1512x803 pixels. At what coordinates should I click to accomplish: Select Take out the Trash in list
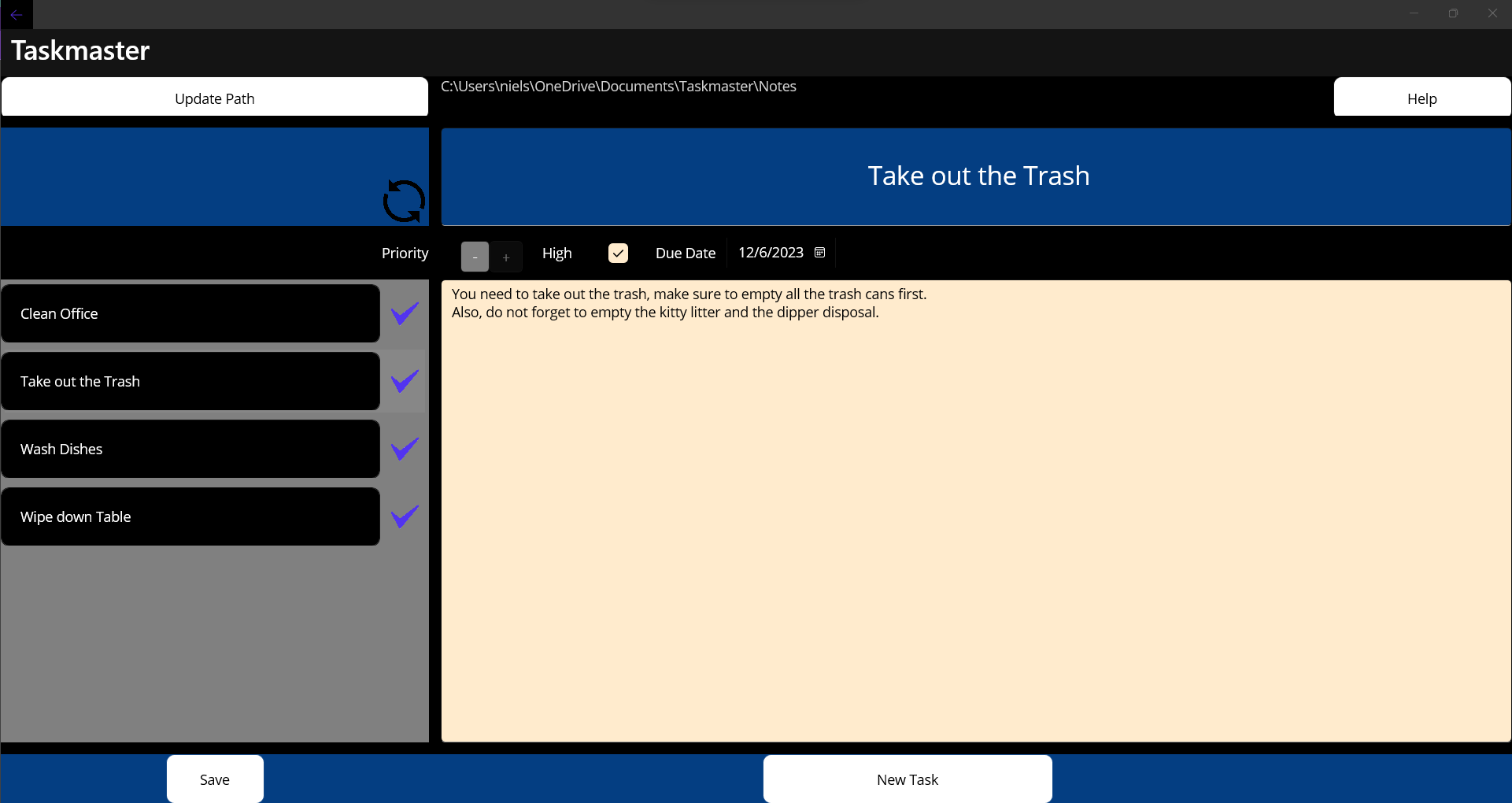(x=190, y=381)
